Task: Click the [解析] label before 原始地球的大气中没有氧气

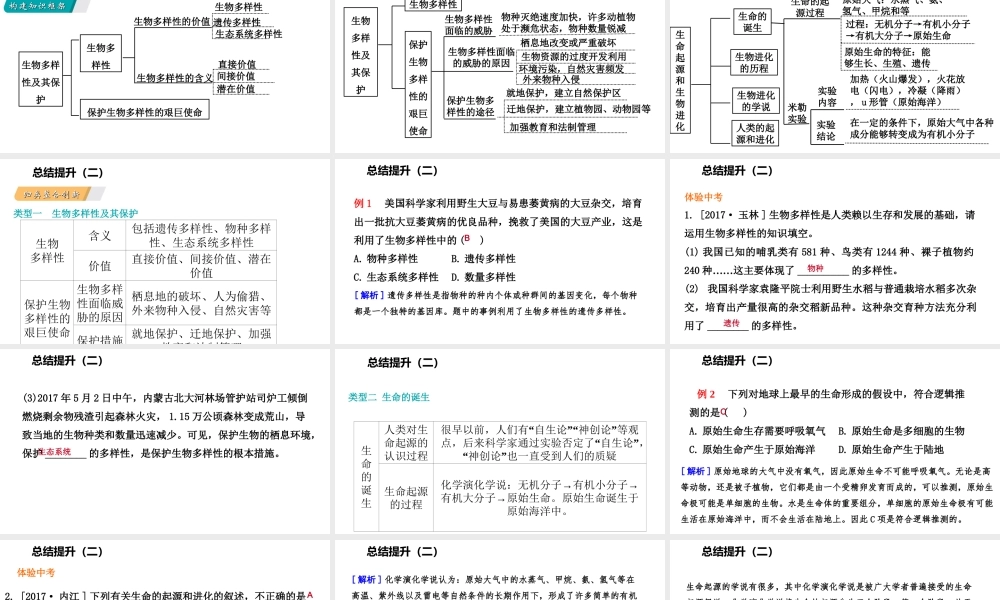Action: point(696,471)
